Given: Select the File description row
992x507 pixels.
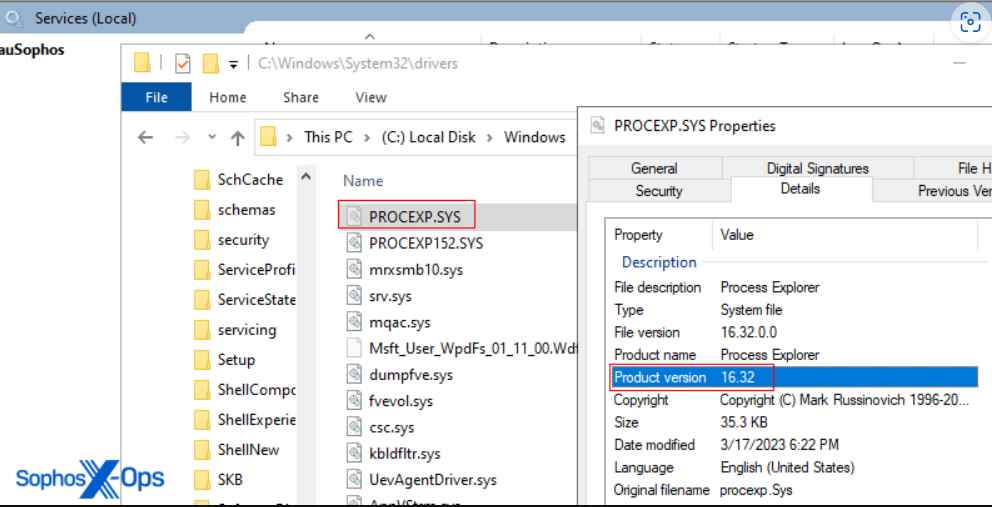Looking at the screenshot, I should (795, 287).
